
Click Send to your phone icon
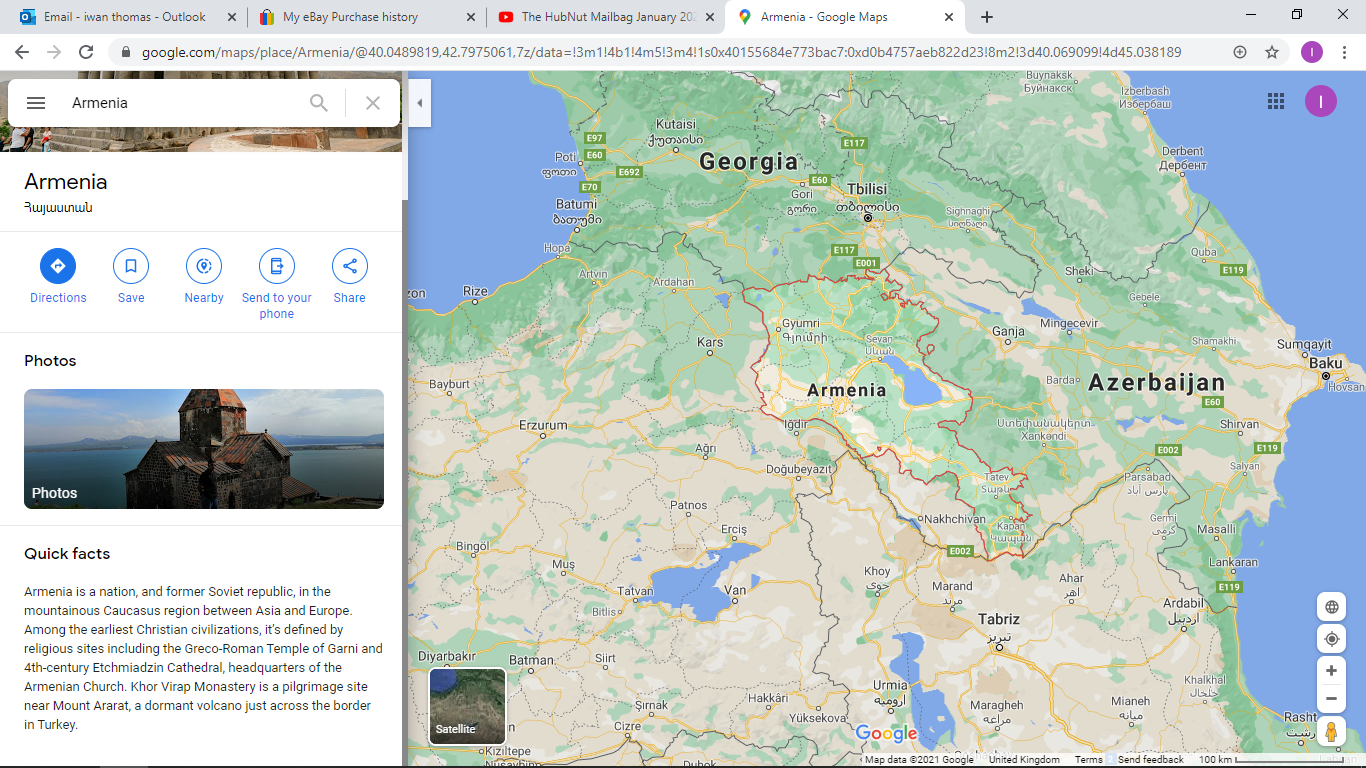[x=277, y=266]
